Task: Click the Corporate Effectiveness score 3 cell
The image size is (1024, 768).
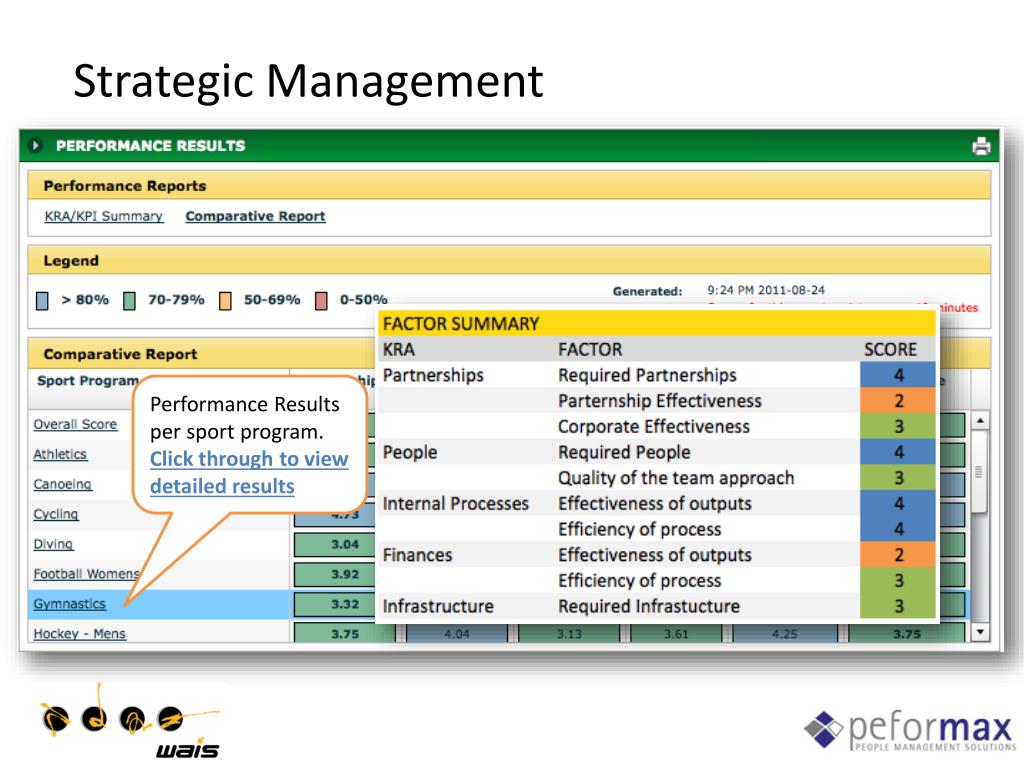Action: [x=898, y=426]
